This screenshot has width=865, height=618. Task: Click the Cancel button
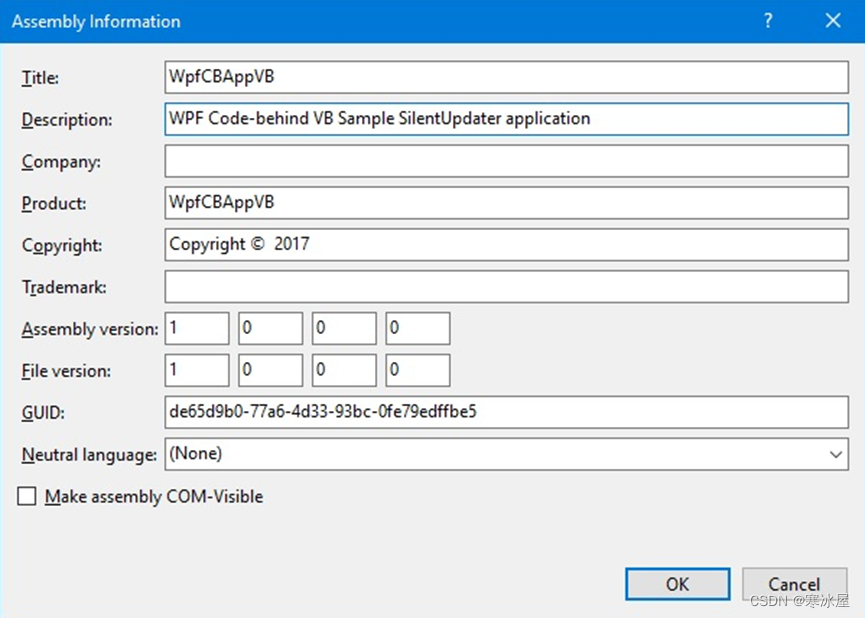(794, 584)
